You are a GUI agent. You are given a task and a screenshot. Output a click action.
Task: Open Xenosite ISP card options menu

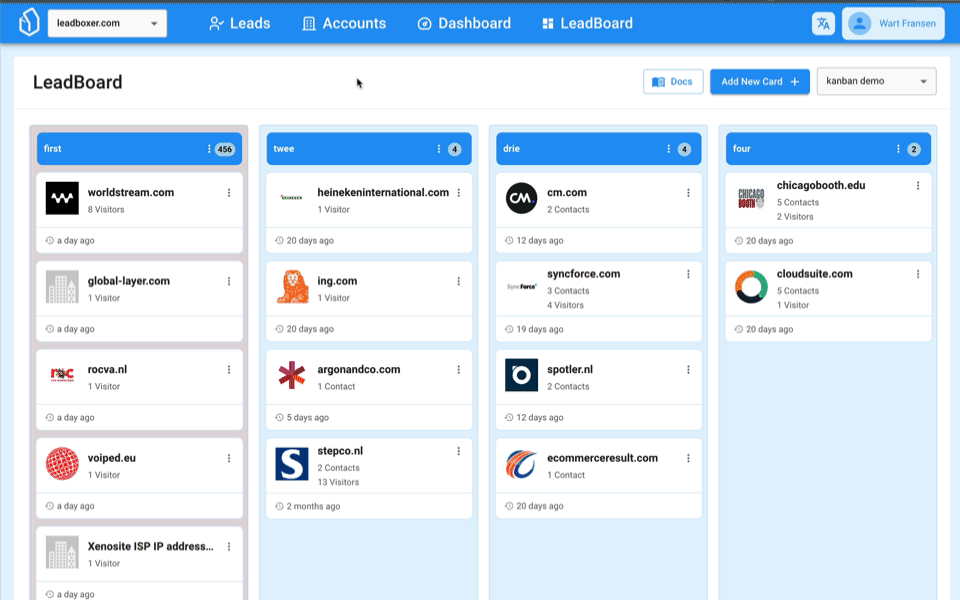point(229,547)
